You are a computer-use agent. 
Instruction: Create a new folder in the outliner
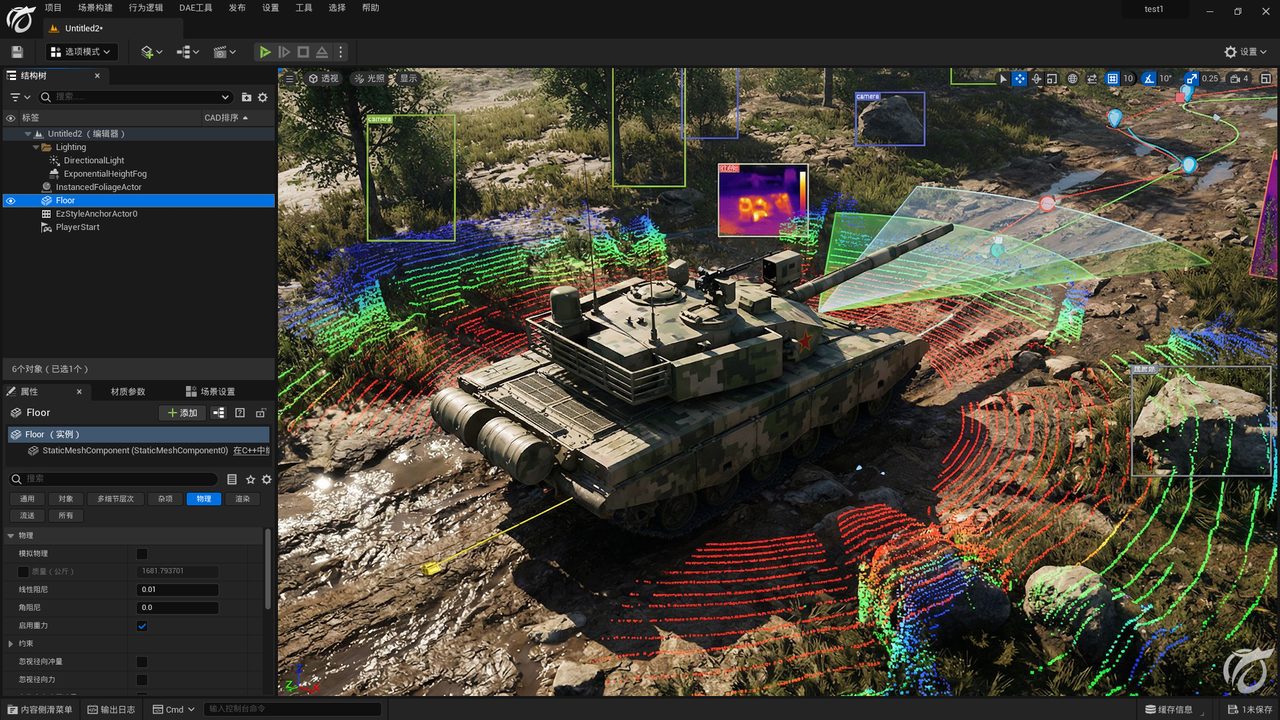(x=247, y=97)
